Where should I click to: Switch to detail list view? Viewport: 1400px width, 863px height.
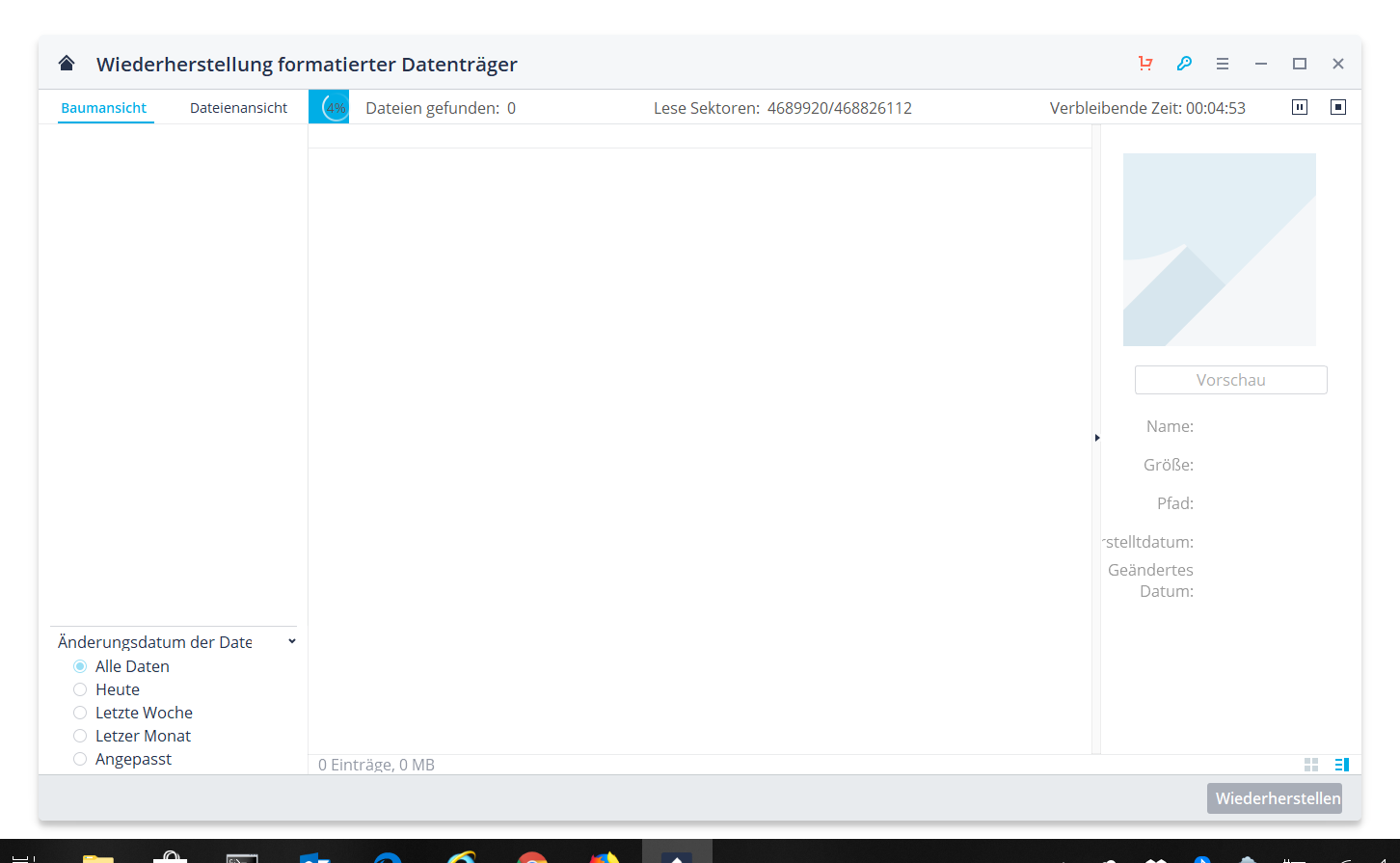point(1341,765)
